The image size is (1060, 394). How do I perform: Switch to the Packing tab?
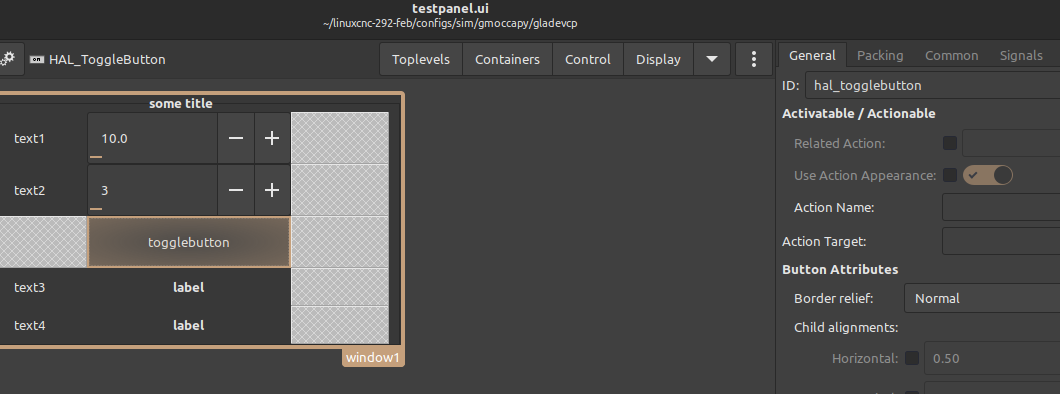coord(880,55)
